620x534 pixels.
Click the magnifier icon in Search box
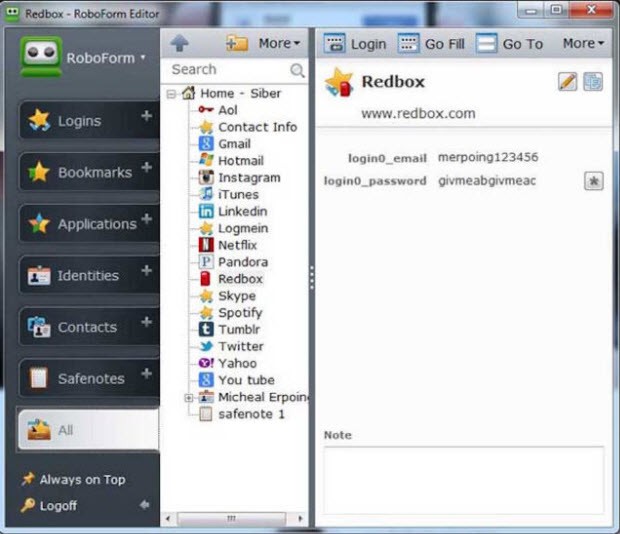pos(297,70)
